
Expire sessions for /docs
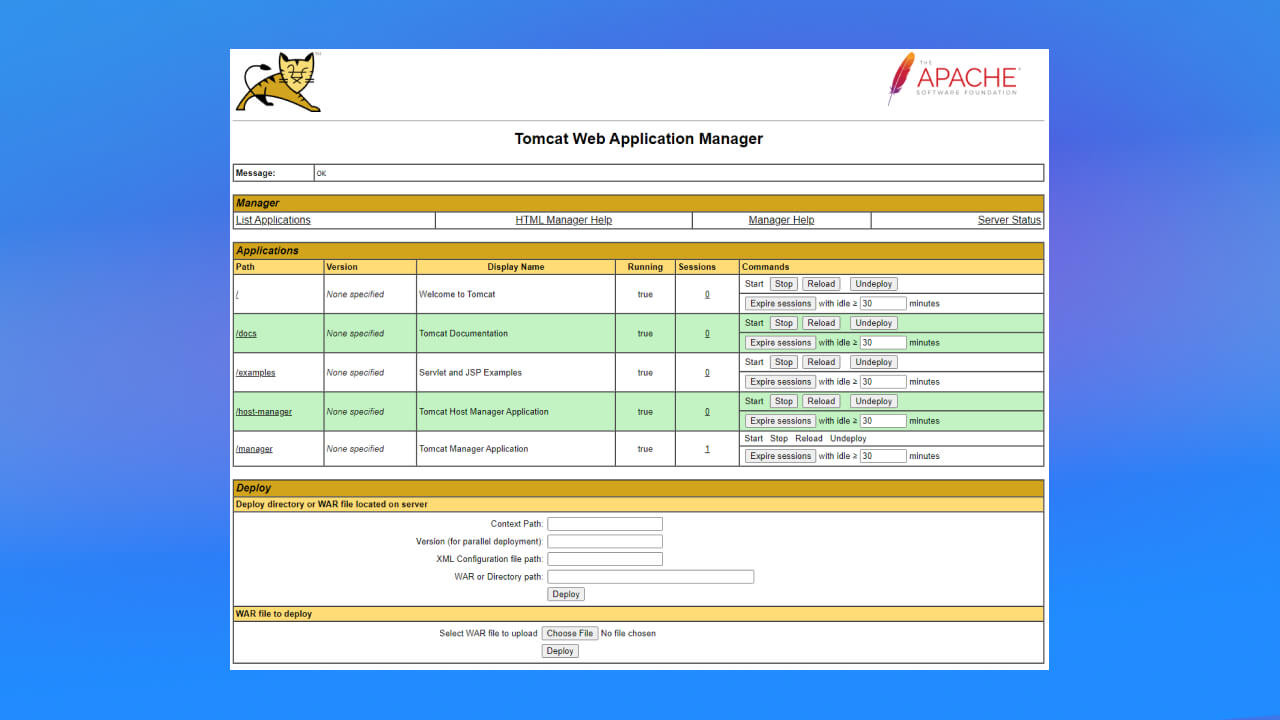coord(781,342)
